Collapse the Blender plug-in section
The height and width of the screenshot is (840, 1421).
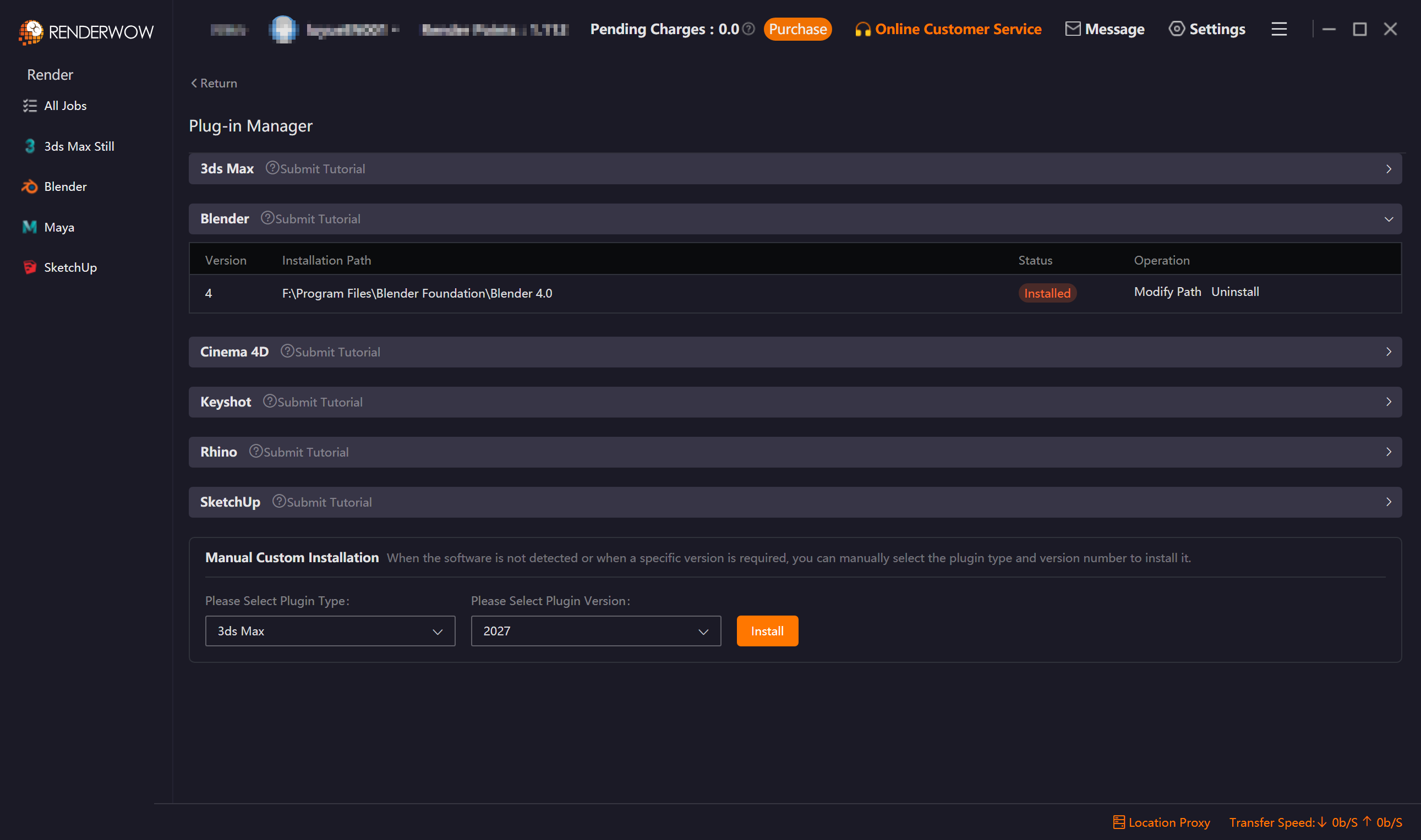coord(1389,219)
